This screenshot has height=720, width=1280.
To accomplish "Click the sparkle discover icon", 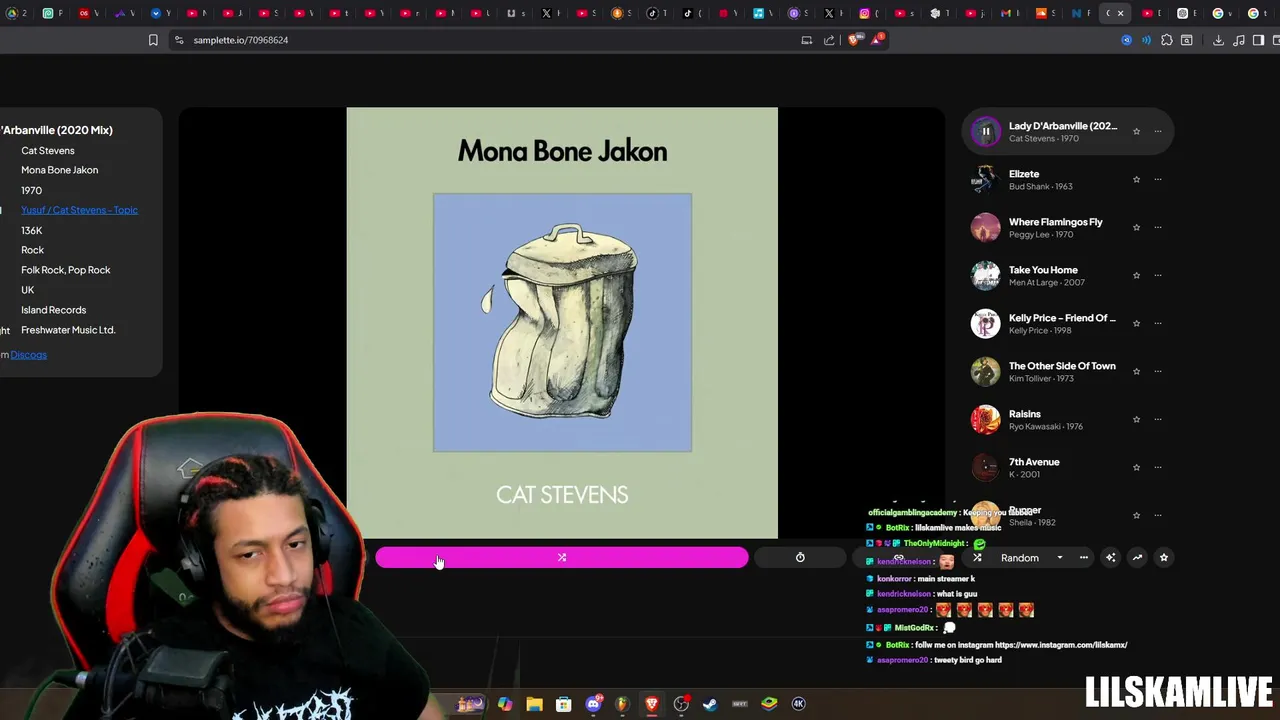I will tap(1110, 558).
